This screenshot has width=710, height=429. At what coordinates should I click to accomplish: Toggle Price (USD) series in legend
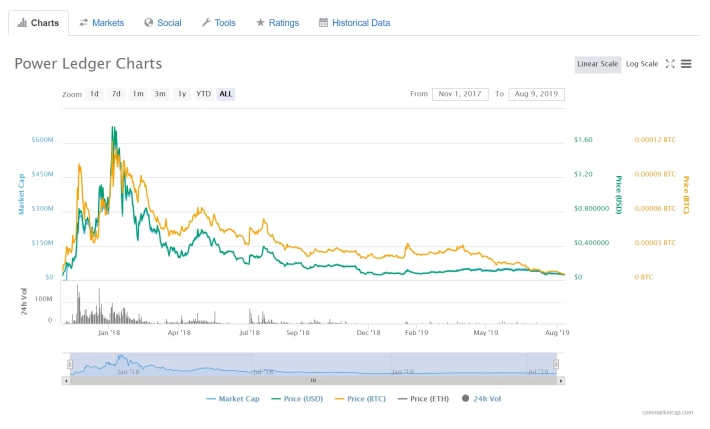297,399
